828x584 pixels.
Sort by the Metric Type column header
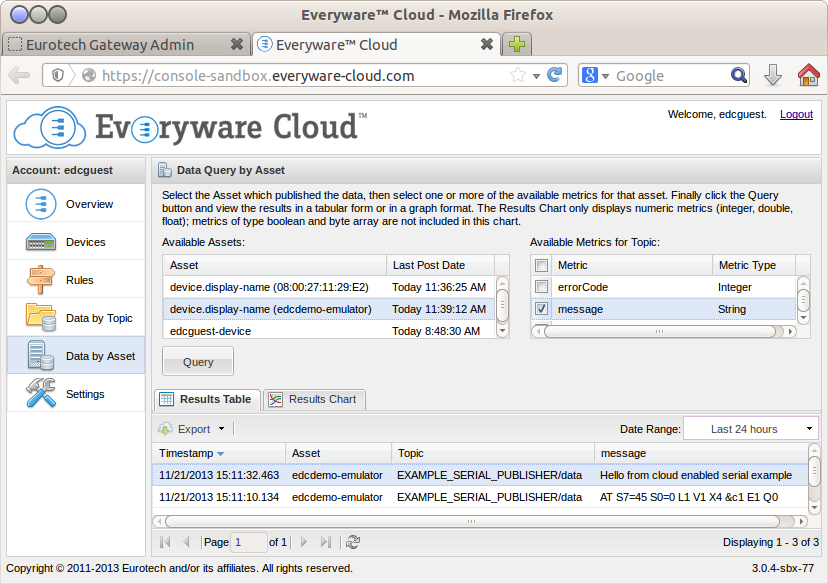tap(754, 265)
